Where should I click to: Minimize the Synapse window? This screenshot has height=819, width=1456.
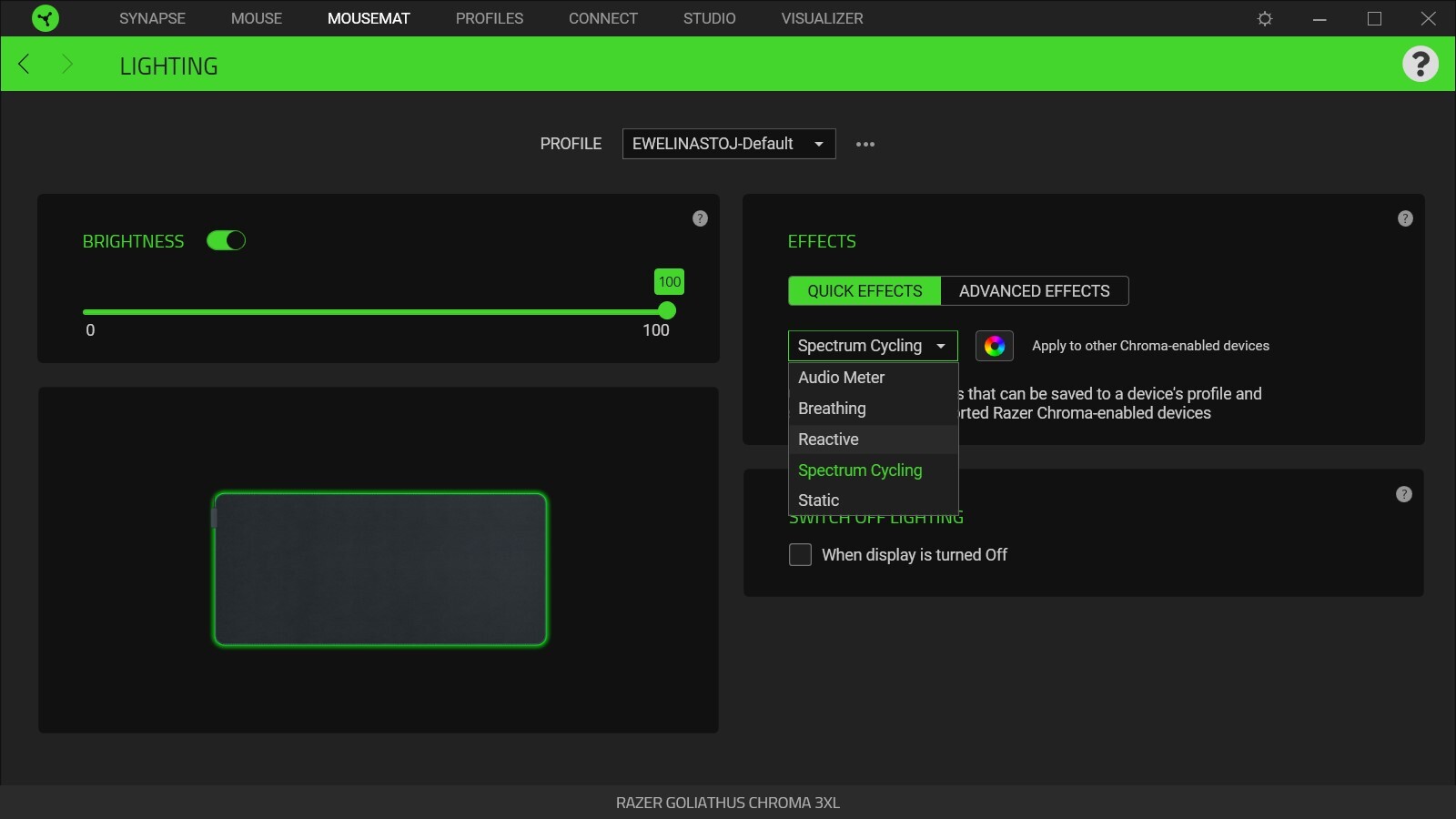tap(1319, 18)
